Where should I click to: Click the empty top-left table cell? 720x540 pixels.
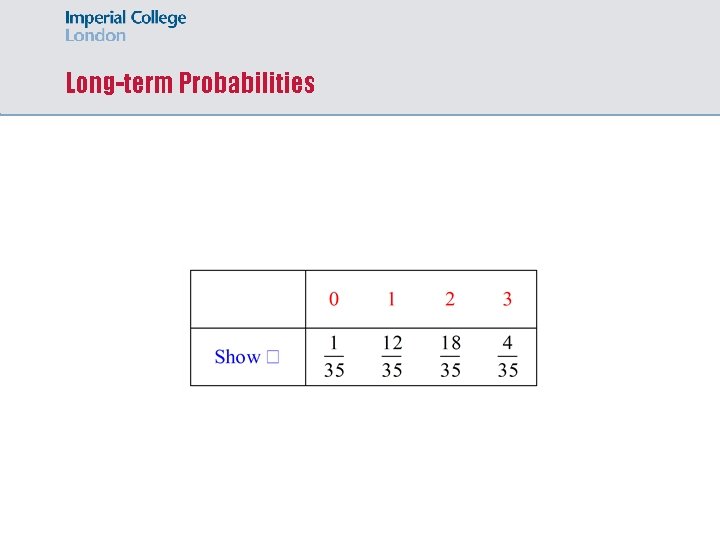click(248, 299)
